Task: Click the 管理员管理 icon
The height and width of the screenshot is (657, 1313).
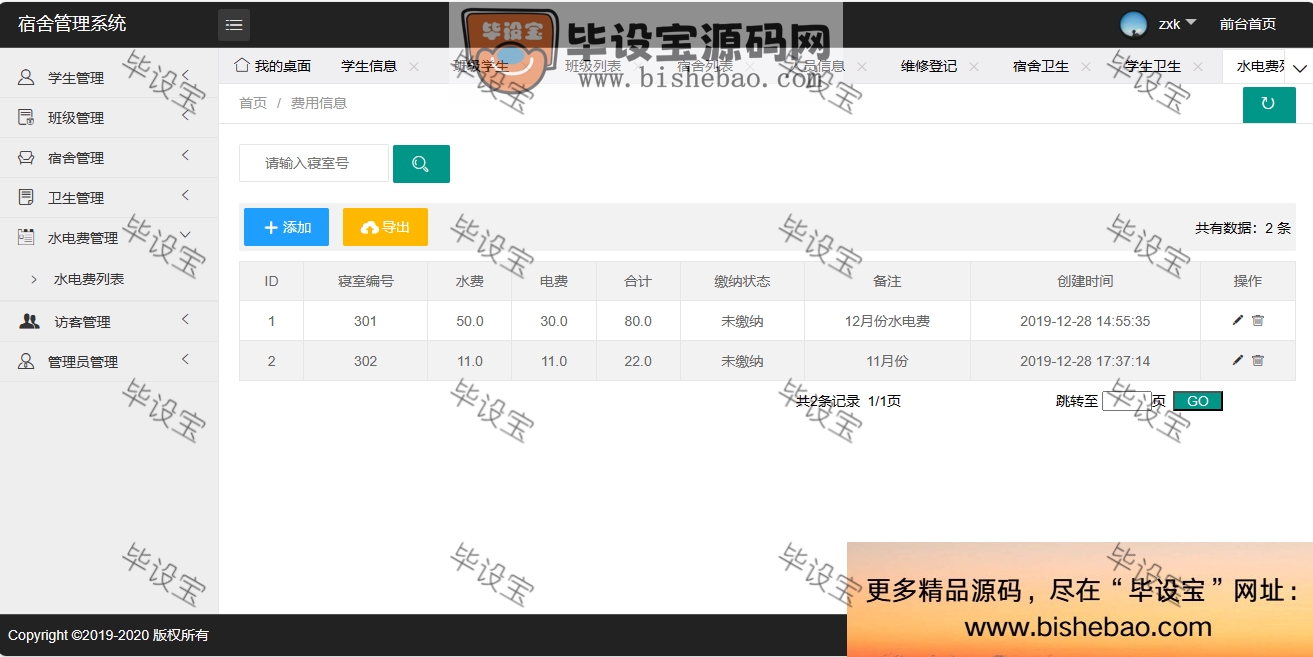Action: (x=27, y=361)
